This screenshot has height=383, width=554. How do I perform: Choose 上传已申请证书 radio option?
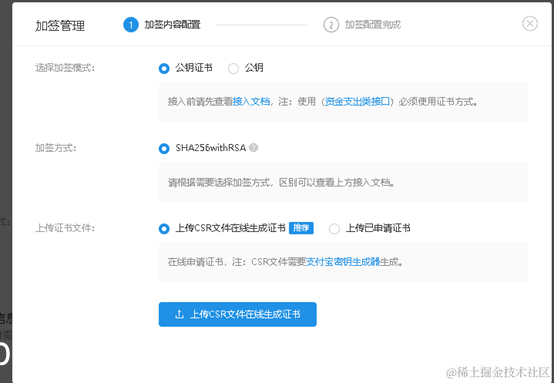coord(334,229)
